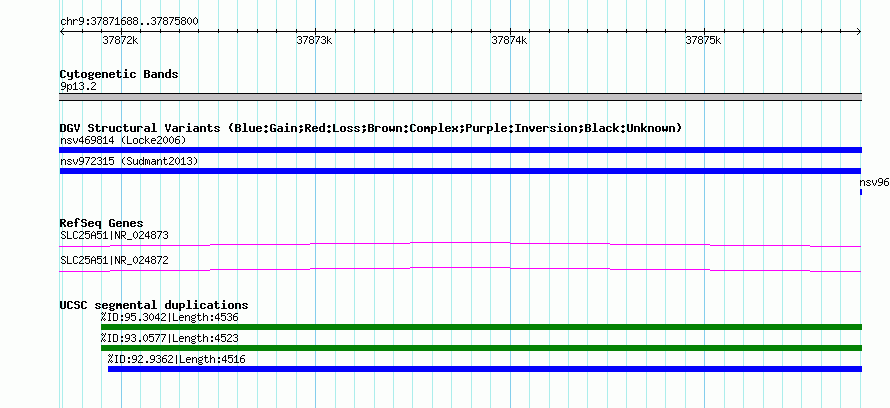Image resolution: width=890 pixels, height=408 pixels.
Task: Click the 9p13.2 band label
Action: click(78, 86)
